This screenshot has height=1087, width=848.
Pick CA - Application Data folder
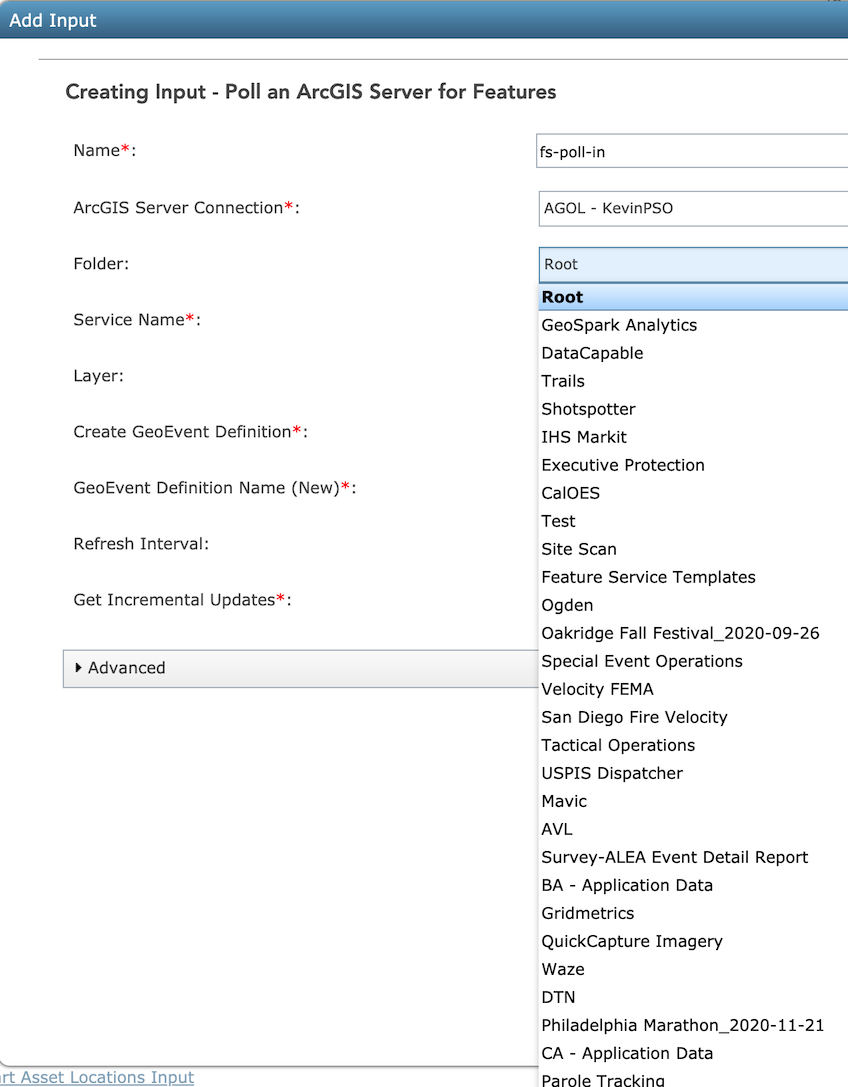(693, 1053)
